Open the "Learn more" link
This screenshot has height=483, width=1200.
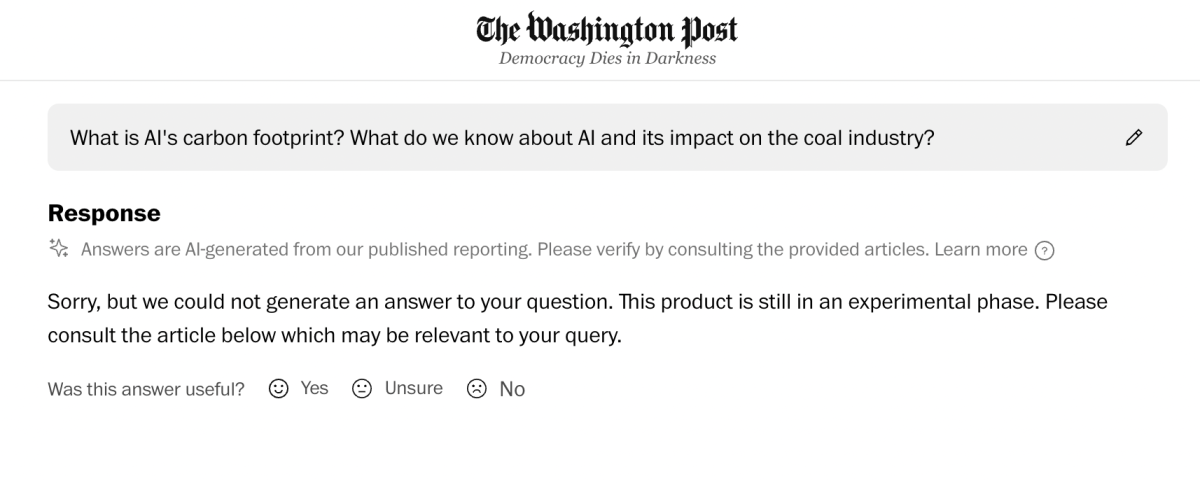(x=980, y=249)
